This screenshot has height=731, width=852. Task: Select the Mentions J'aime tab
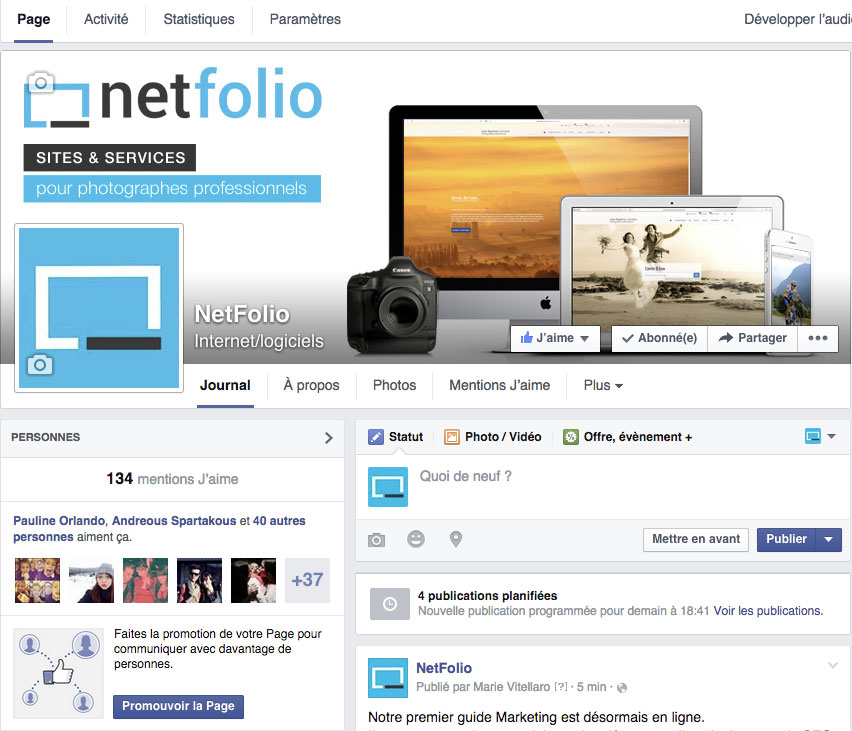pyautogui.click(x=499, y=385)
